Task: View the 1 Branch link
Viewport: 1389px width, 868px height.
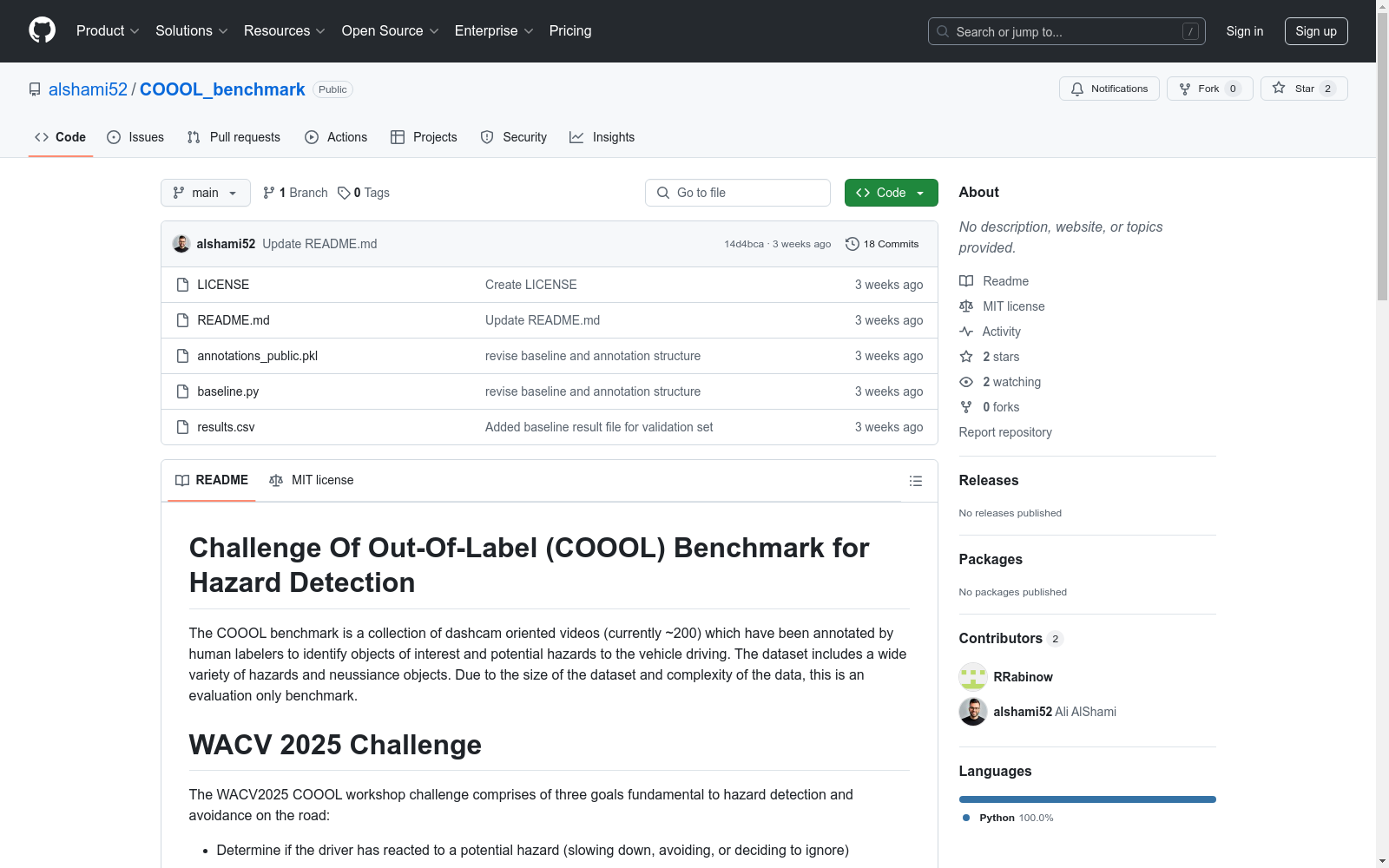Action: 295,193
